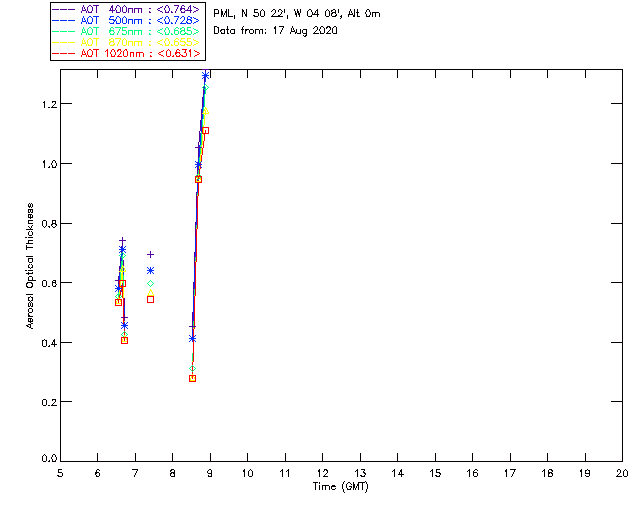Click the blue dashed line sample in legend
640x512 pixels.
click(64, 20)
